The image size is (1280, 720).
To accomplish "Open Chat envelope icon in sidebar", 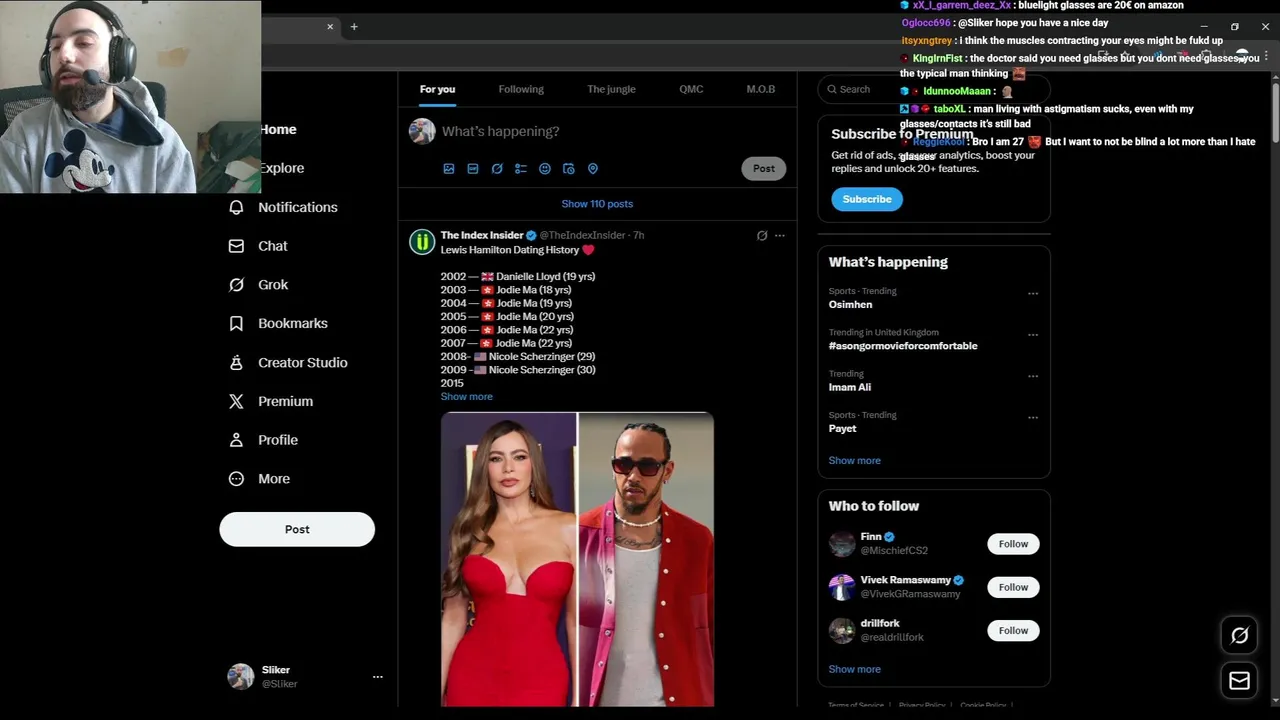I will pyautogui.click(x=236, y=246).
